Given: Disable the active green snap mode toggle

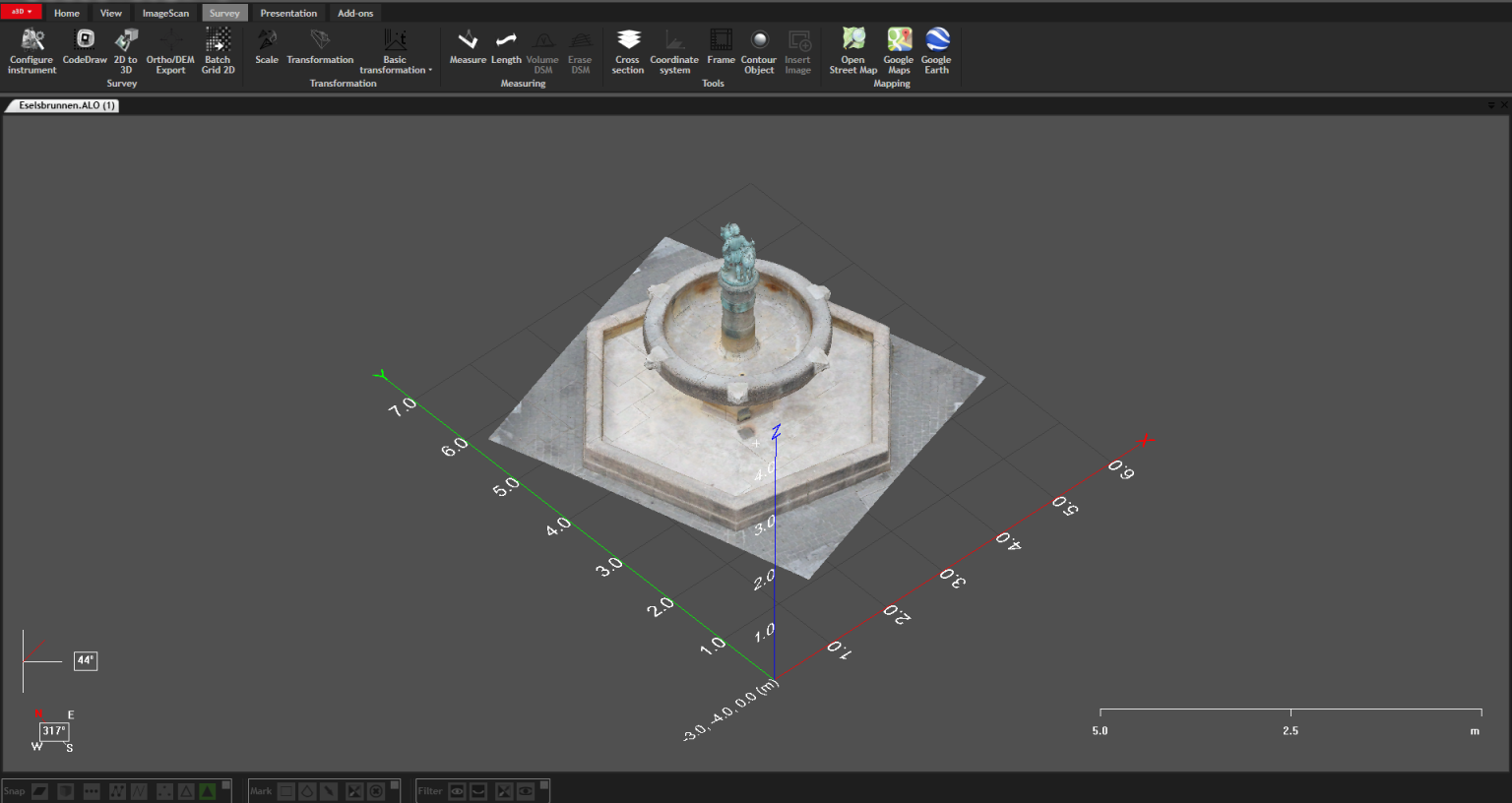Looking at the screenshot, I should click(x=207, y=791).
